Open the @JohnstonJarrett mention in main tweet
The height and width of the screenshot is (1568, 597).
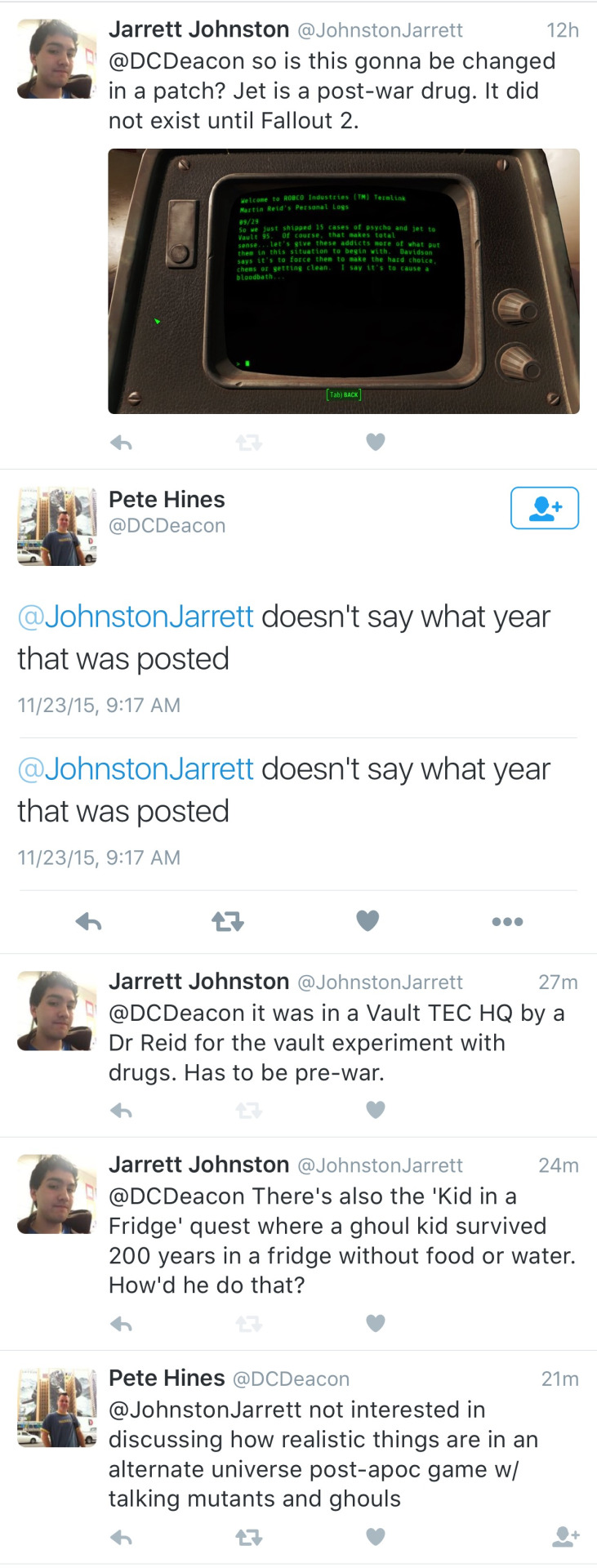[136, 617]
